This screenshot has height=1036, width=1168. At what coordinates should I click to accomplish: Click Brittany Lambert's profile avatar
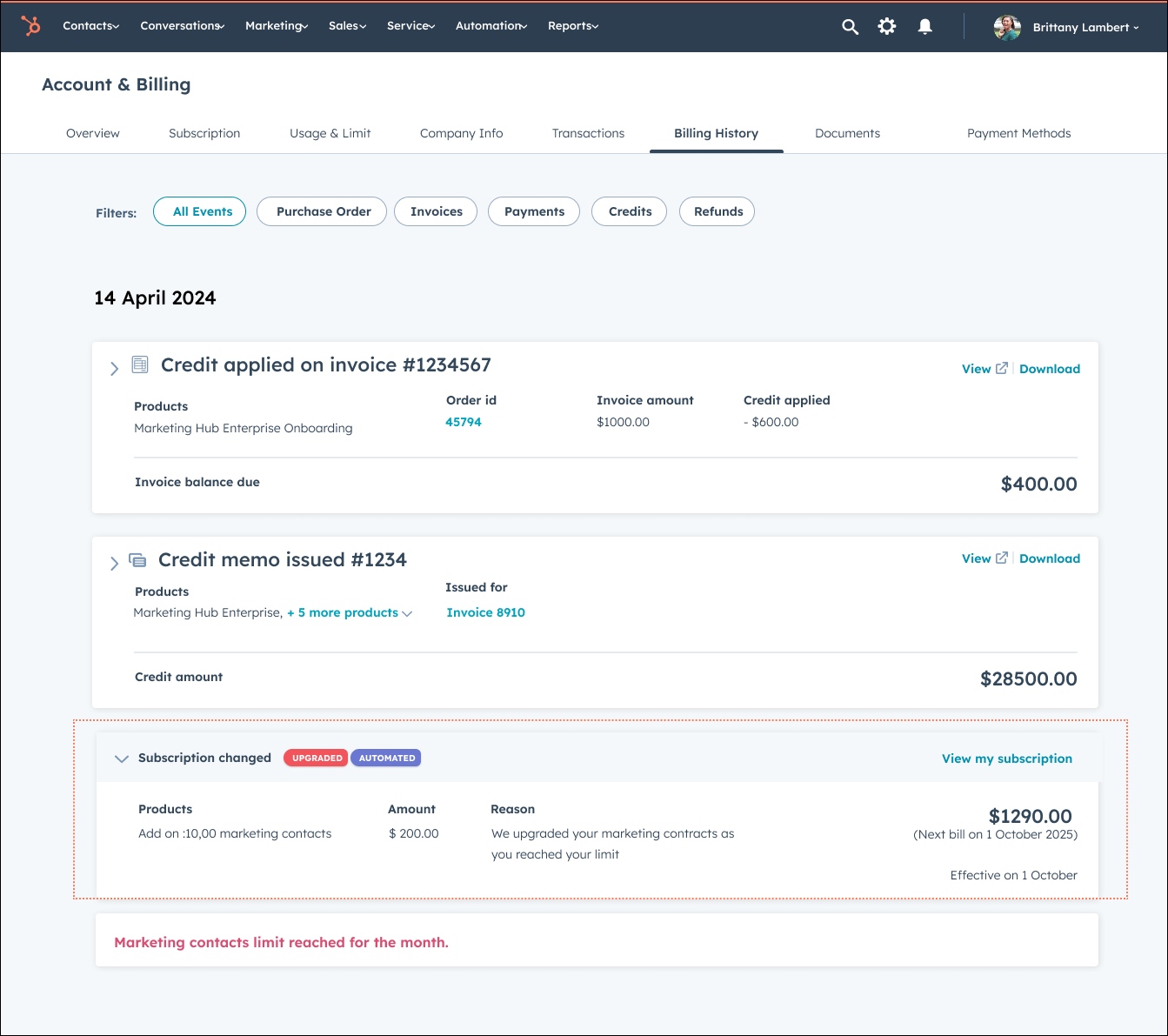pos(1007,28)
